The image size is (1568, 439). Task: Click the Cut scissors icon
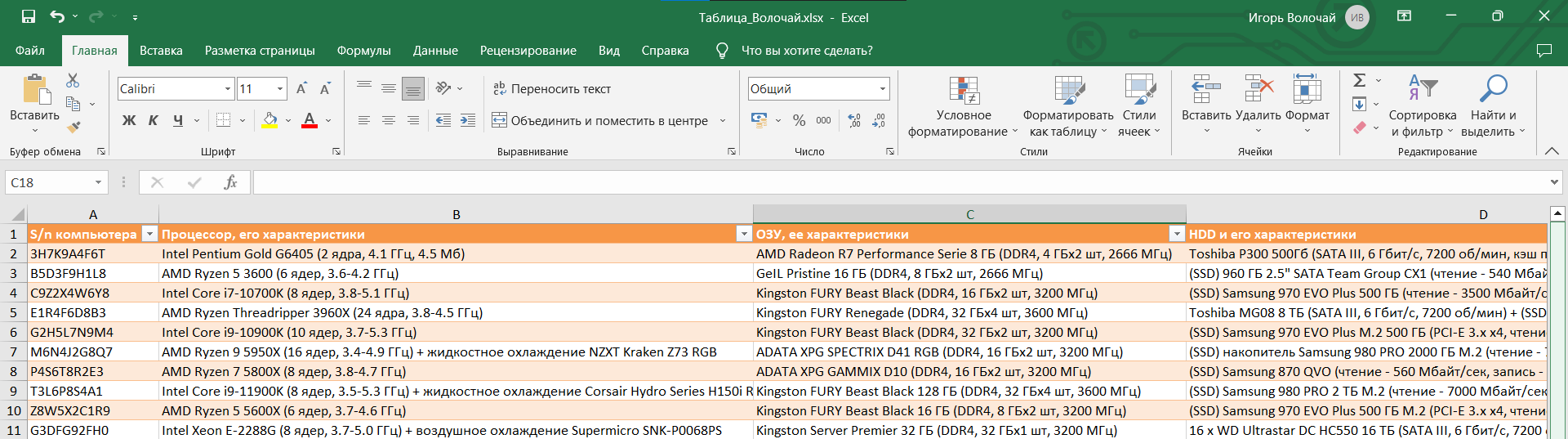[x=73, y=80]
